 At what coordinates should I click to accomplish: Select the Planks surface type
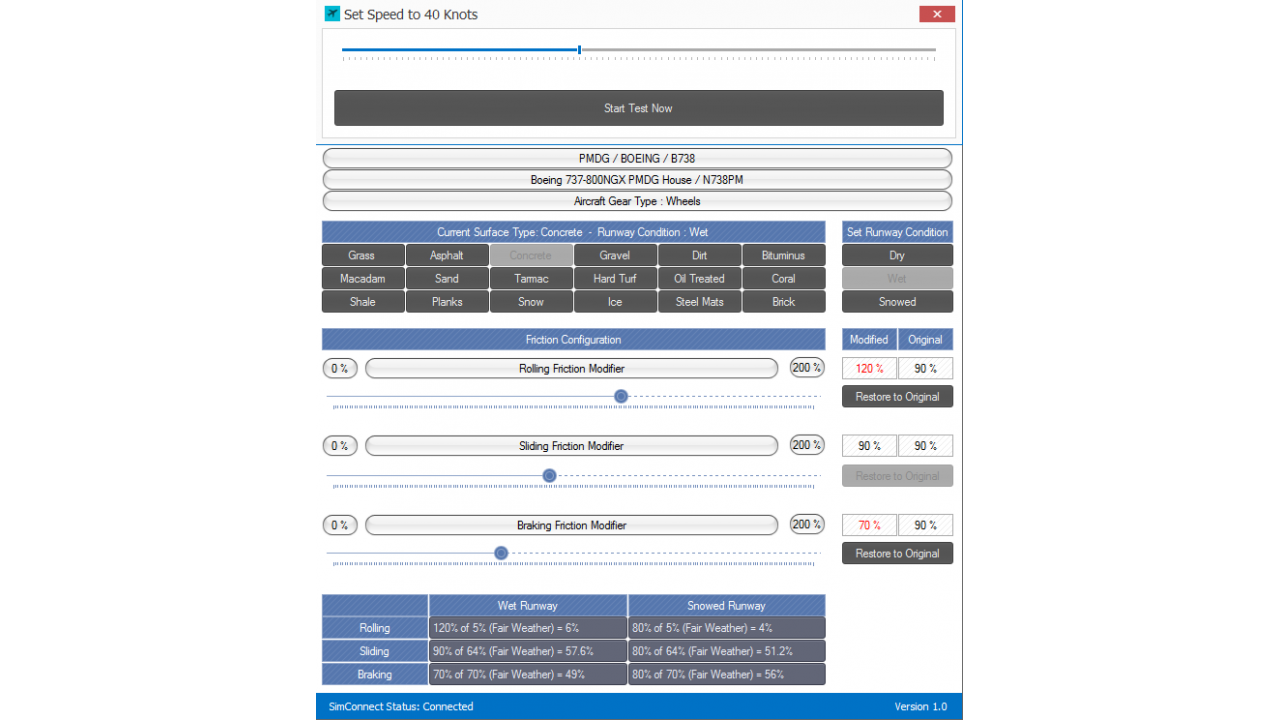(447, 301)
